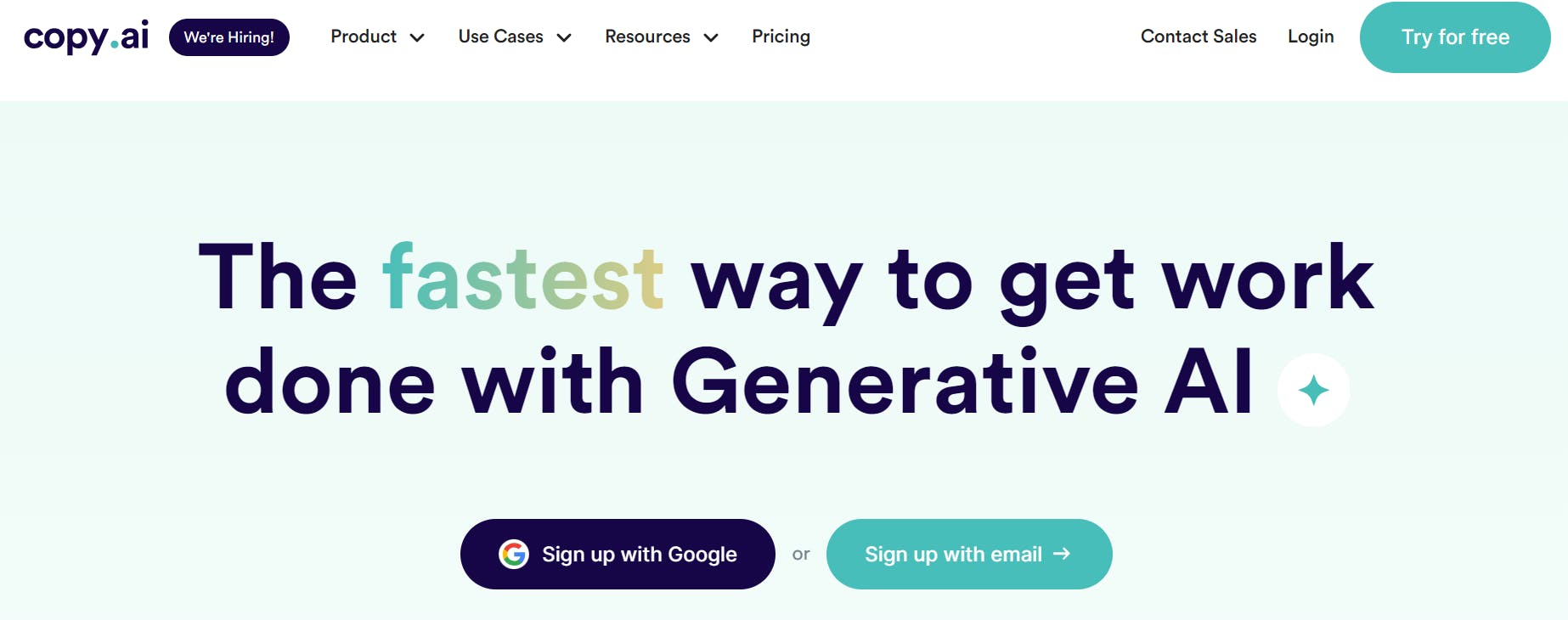The image size is (1568, 620).
Task: Expand the Use Cases chevron arrow
Action: 564,37
